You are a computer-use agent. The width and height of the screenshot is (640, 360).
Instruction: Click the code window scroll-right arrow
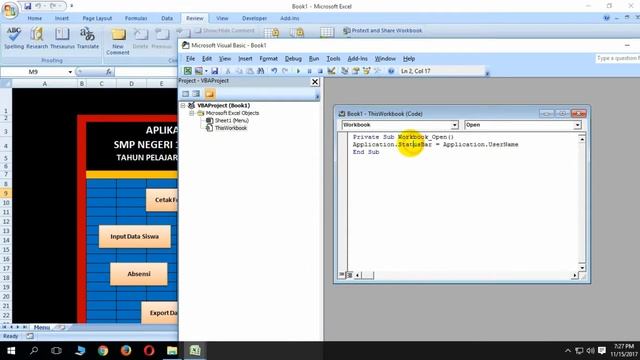click(x=574, y=276)
